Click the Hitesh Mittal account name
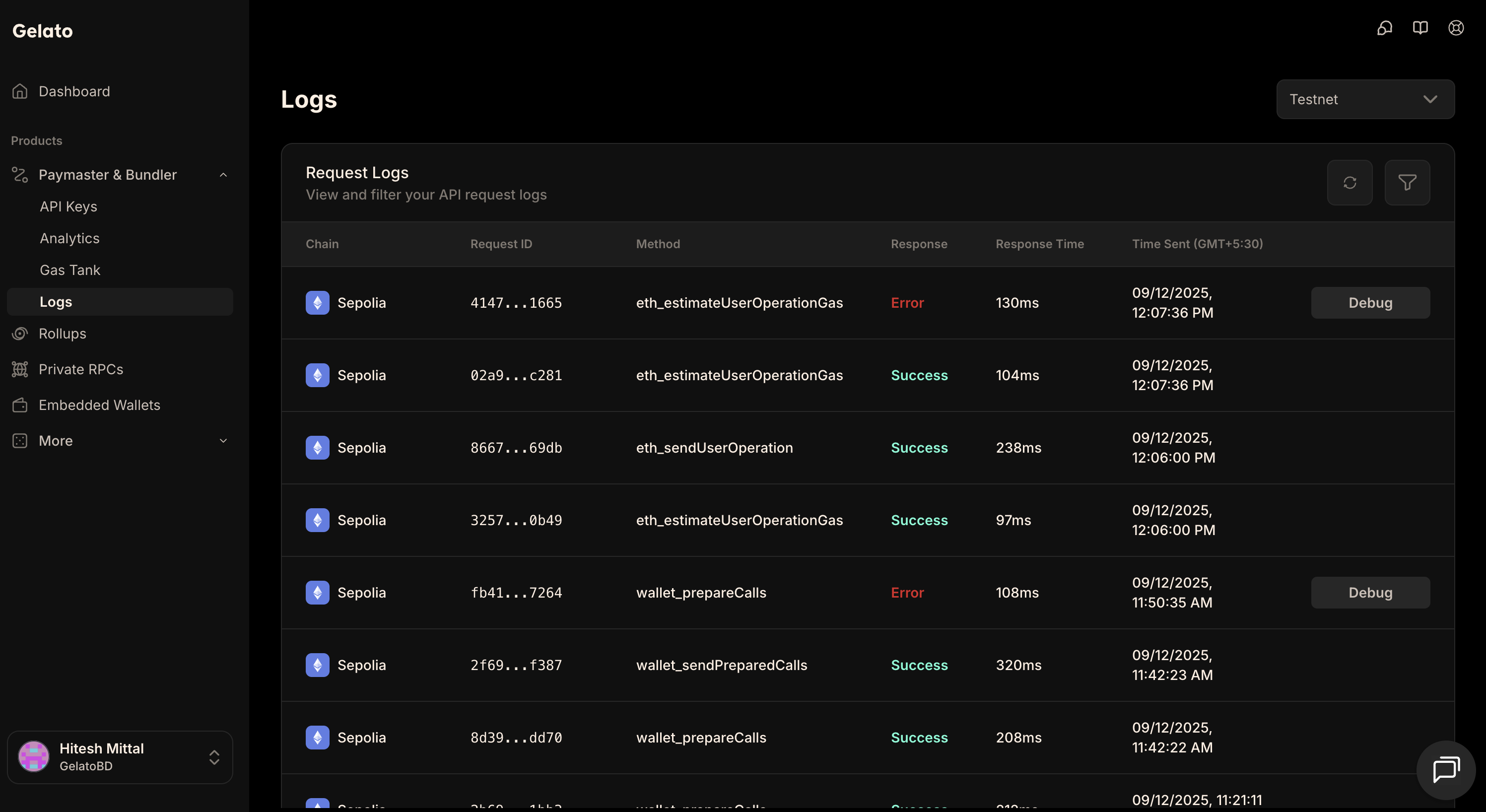This screenshot has width=1486, height=812. [102, 748]
